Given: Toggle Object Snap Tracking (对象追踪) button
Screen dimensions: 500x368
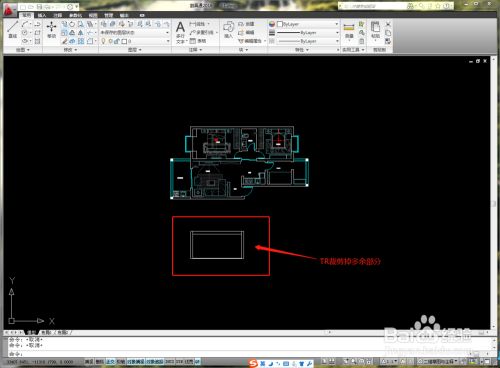Looking at the screenshot, I should click(155, 361).
